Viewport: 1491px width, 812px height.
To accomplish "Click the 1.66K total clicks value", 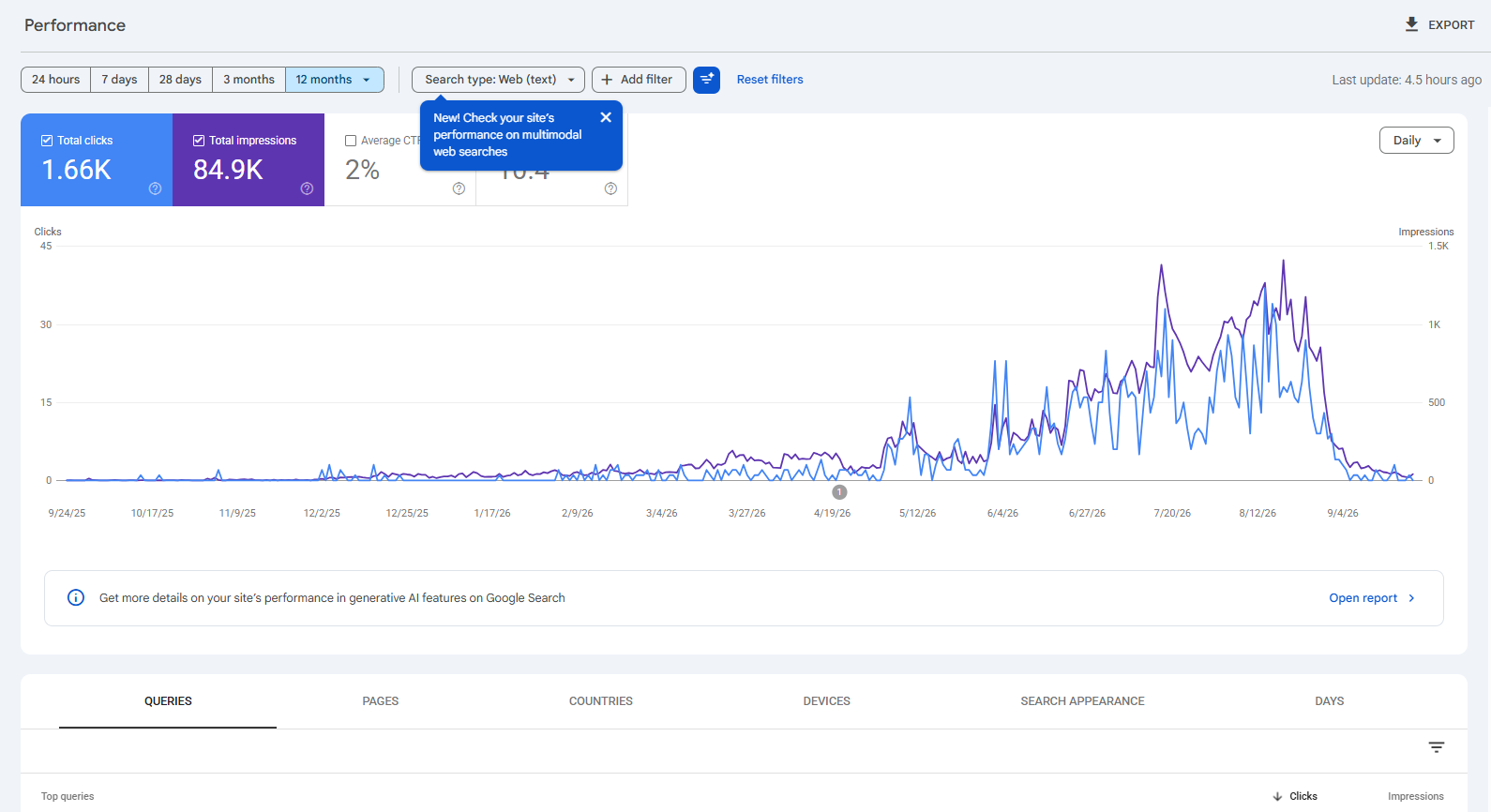I will click(x=77, y=170).
